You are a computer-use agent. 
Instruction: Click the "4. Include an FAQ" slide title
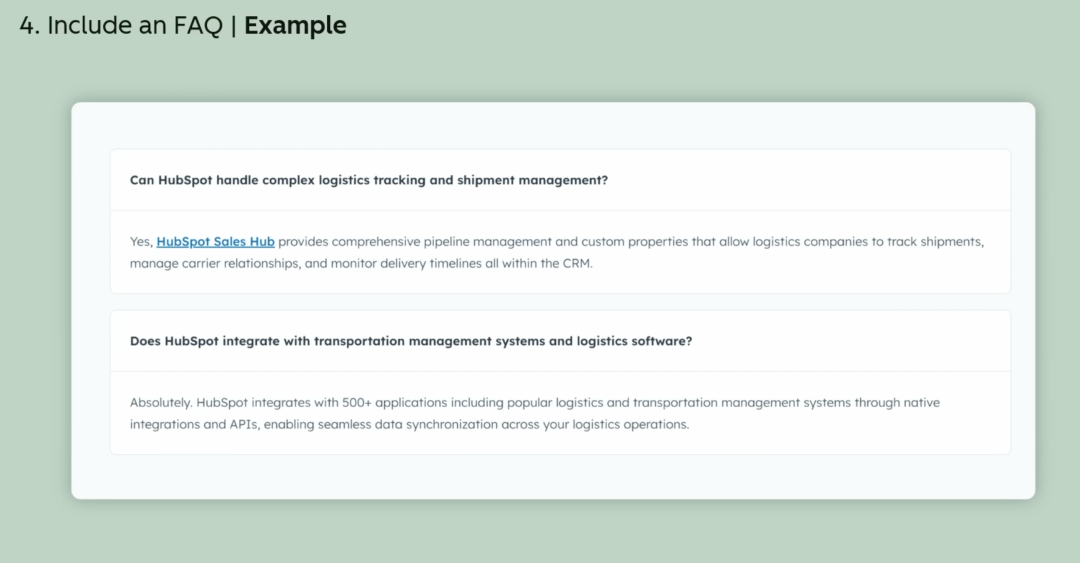[120, 26]
